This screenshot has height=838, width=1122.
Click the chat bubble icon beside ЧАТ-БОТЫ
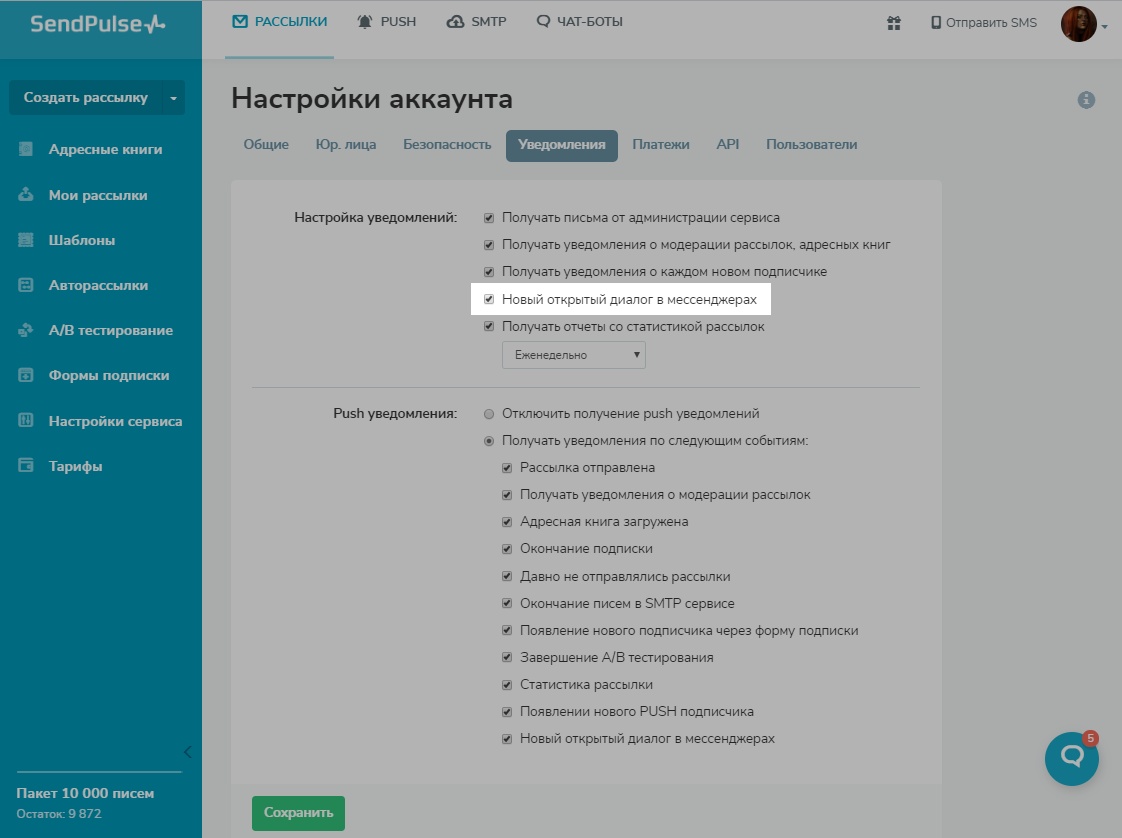[x=543, y=21]
